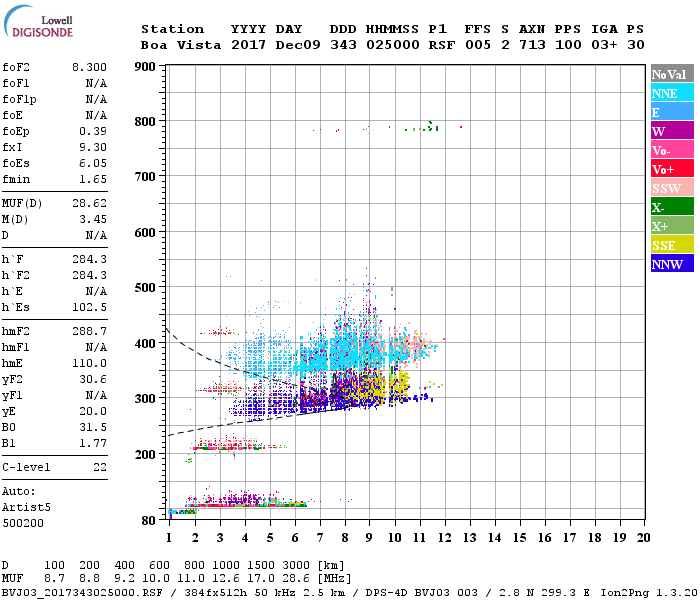Click the 900 km tick on height axis
700x600 pixels.
(144, 67)
